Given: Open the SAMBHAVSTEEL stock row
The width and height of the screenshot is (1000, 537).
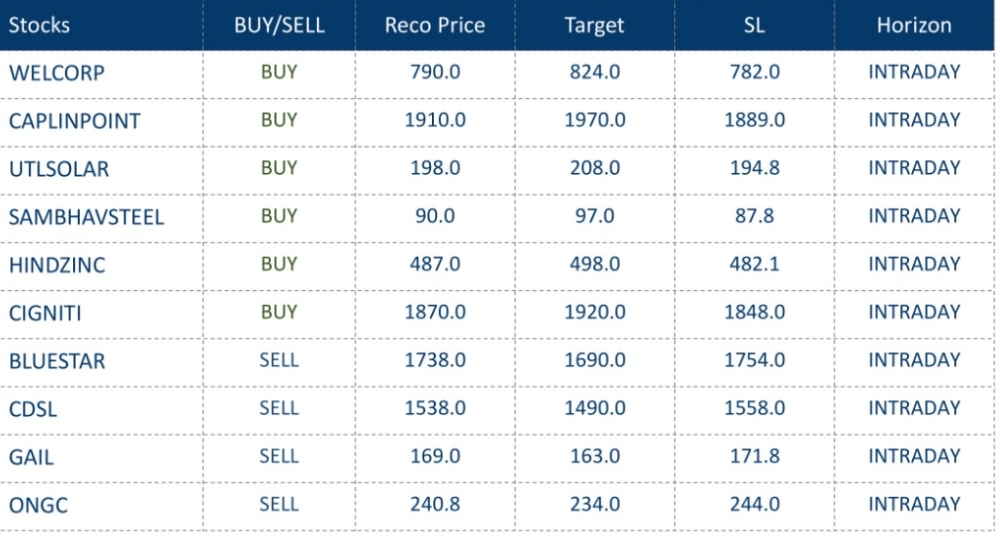Looking at the screenshot, I should pos(86,217).
